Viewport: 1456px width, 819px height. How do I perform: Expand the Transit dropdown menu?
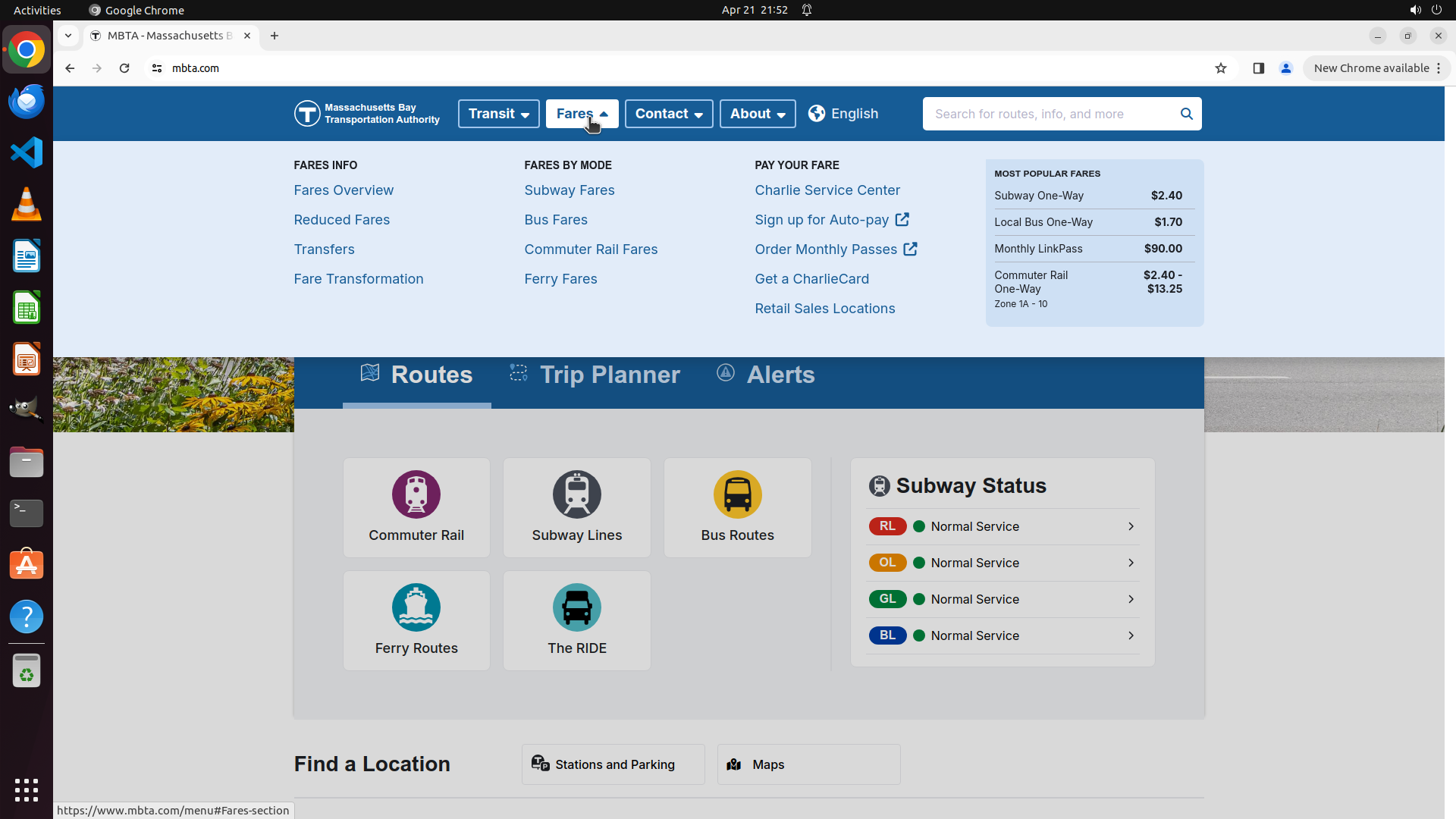click(498, 114)
